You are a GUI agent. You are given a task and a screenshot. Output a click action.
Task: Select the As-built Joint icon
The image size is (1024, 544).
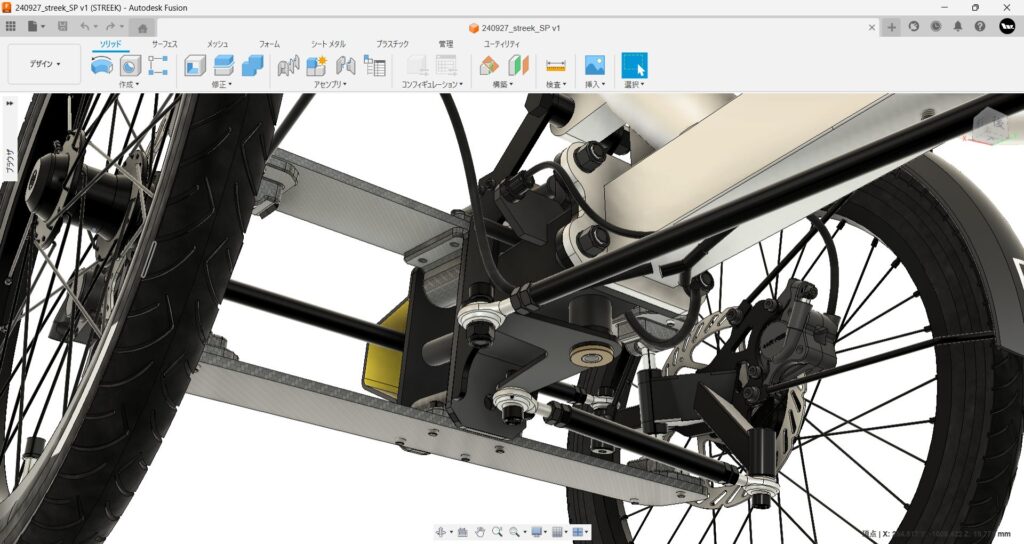(x=345, y=65)
